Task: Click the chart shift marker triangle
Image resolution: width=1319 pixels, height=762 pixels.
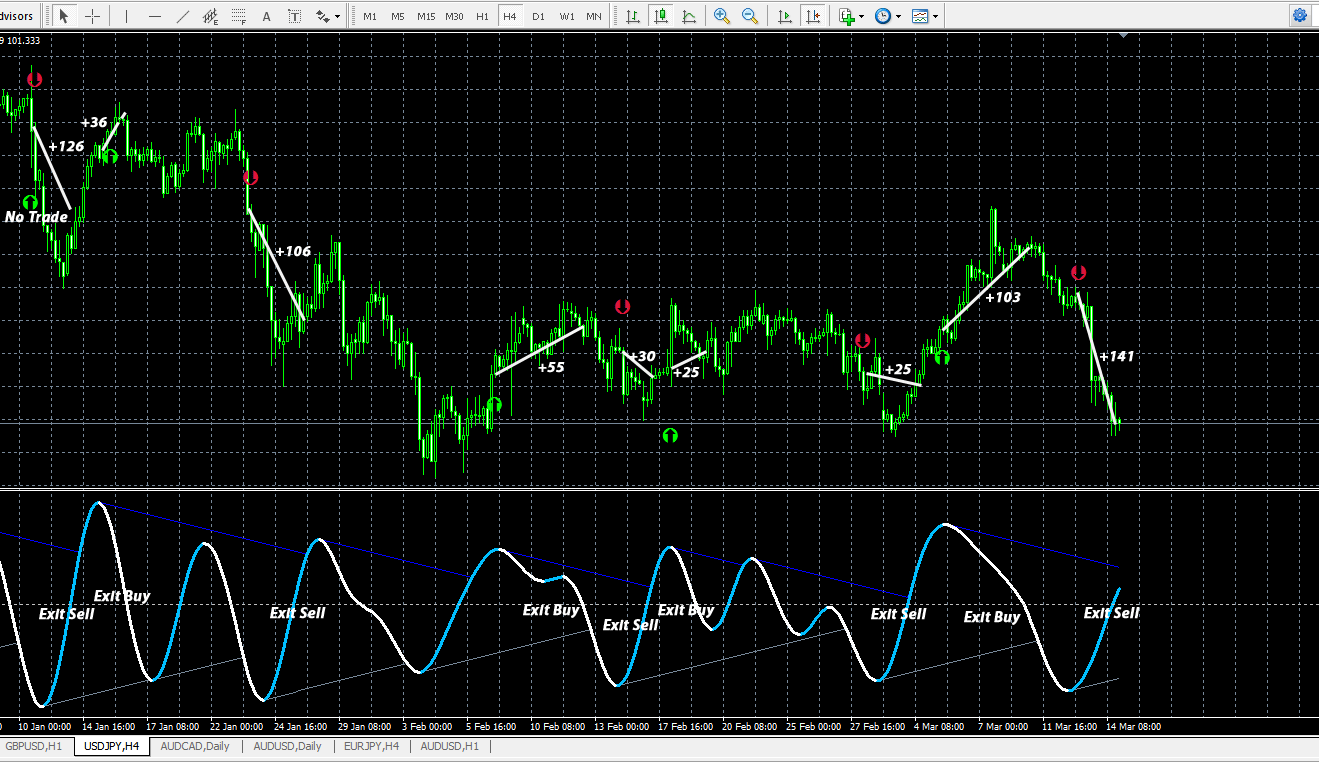Action: (x=1124, y=36)
